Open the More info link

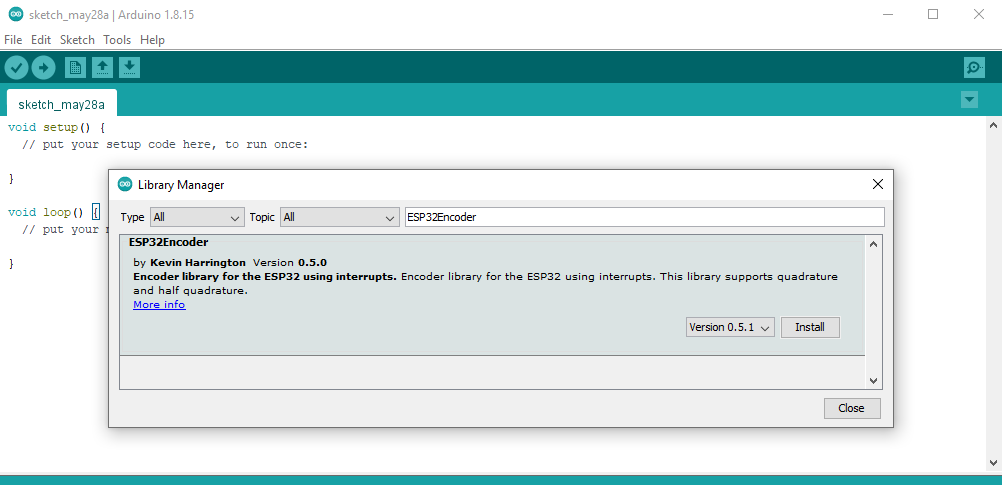159,305
